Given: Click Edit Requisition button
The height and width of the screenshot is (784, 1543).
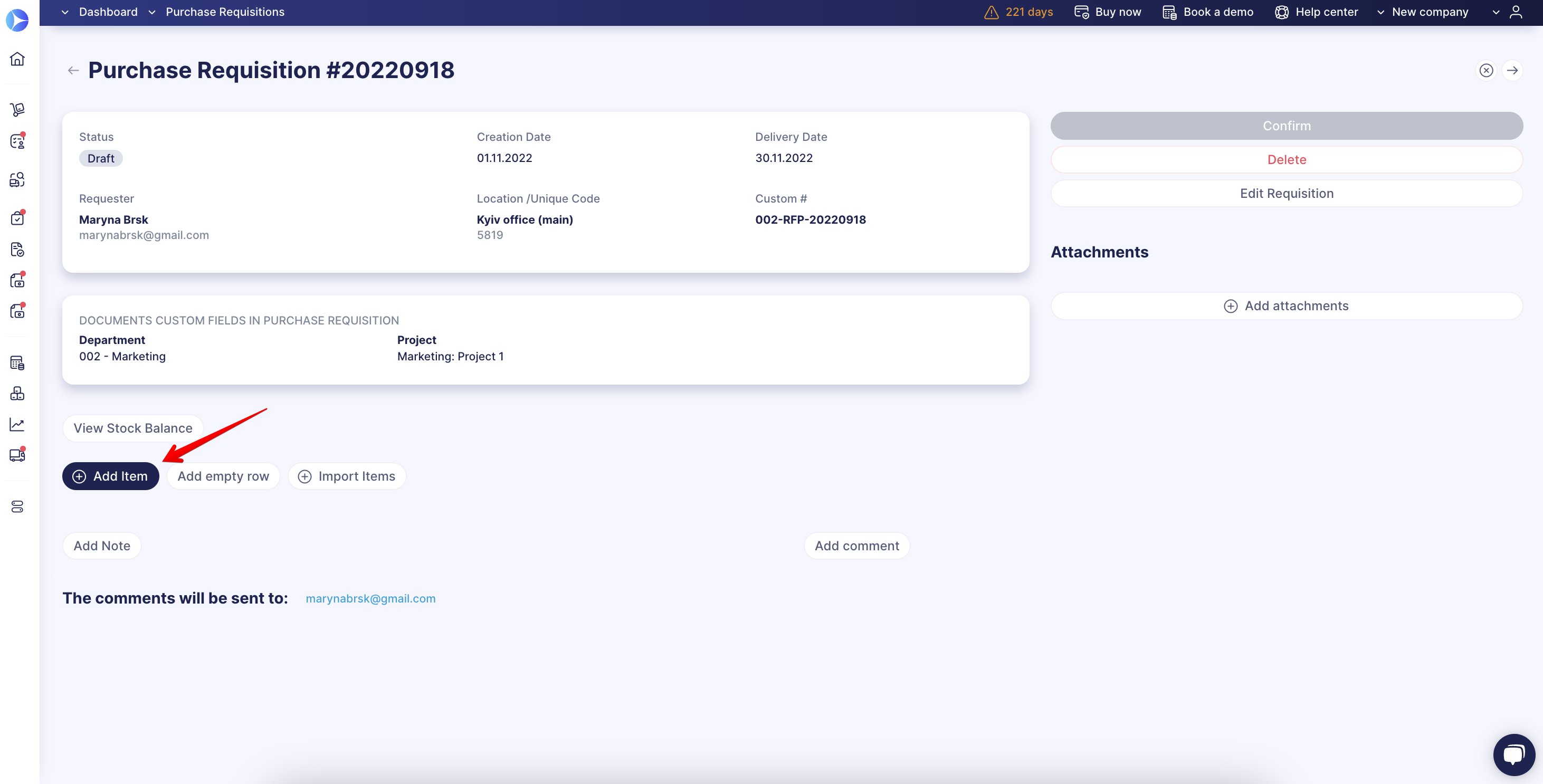Looking at the screenshot, I should point(1287,194).
